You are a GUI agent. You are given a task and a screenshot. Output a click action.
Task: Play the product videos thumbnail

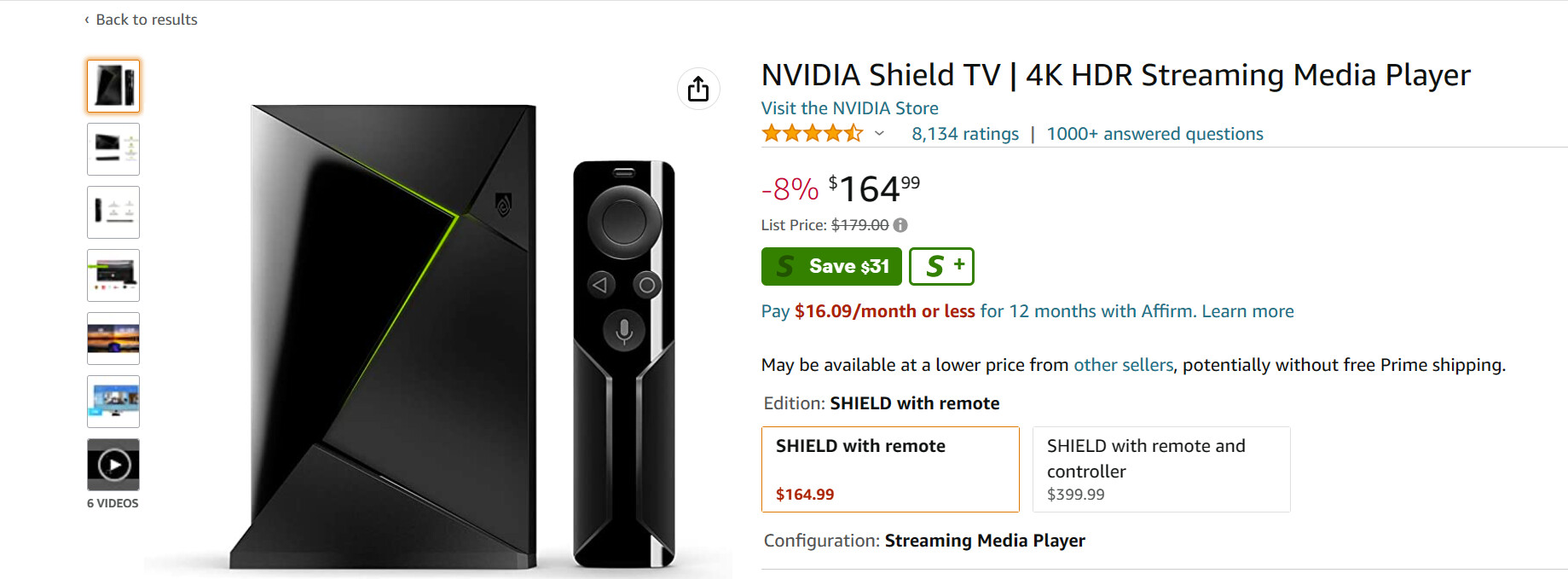(113, 465)
